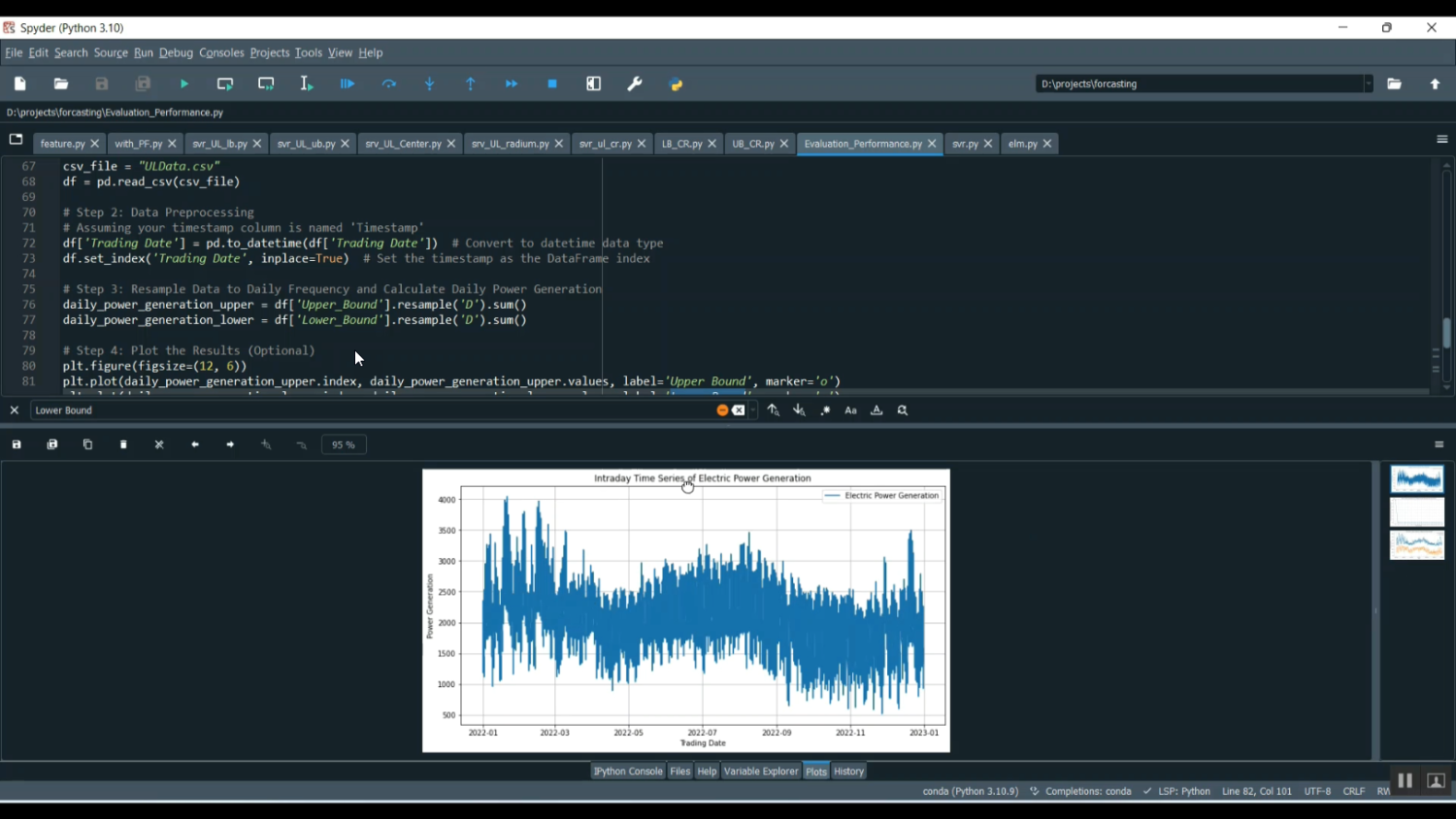Run the file with the green play icon
Viewport: 1456px width, 819px height.
tap(184, 84)
